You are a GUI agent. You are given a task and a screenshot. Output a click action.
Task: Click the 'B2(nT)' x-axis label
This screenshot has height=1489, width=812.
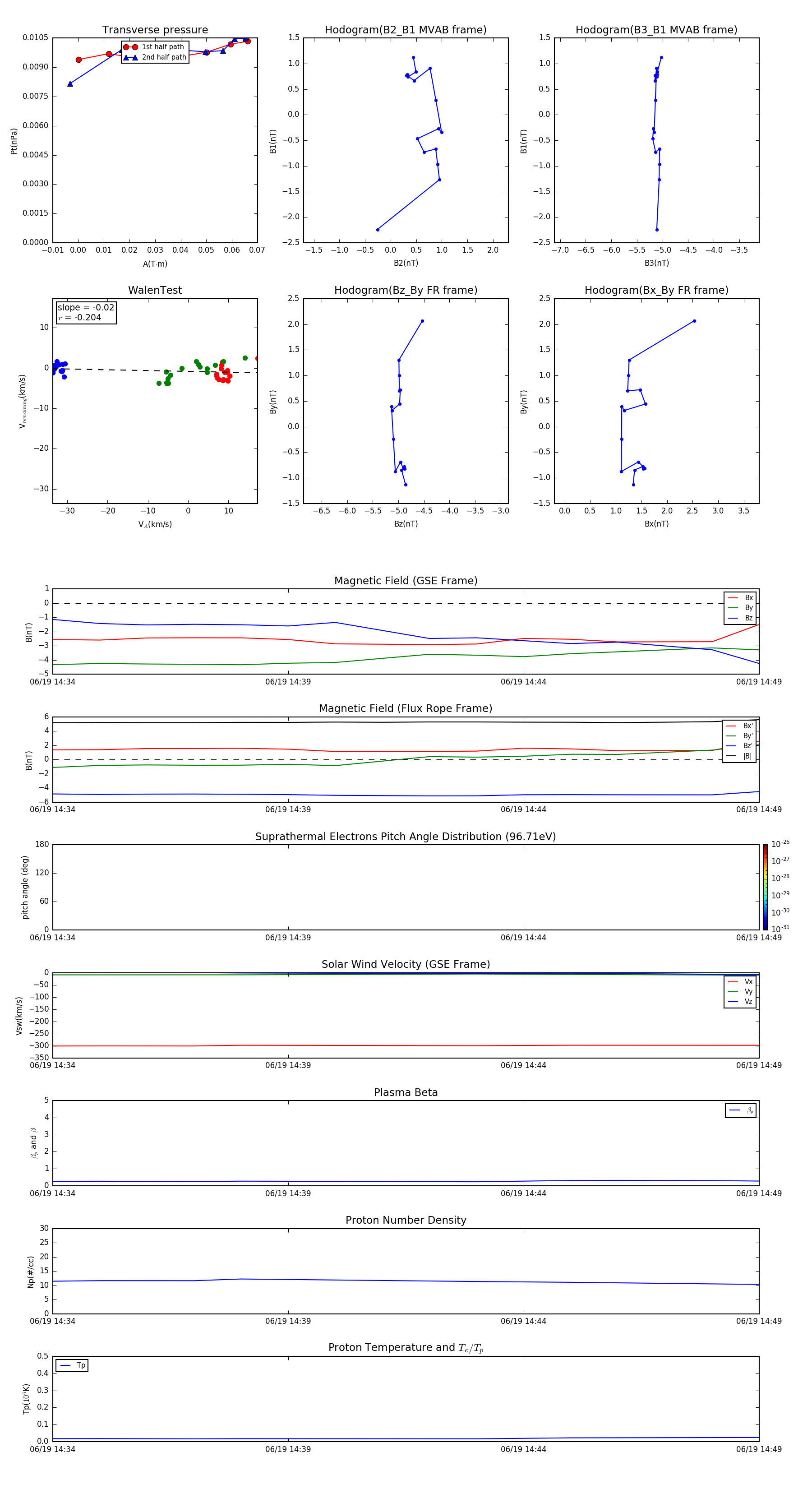406,263
